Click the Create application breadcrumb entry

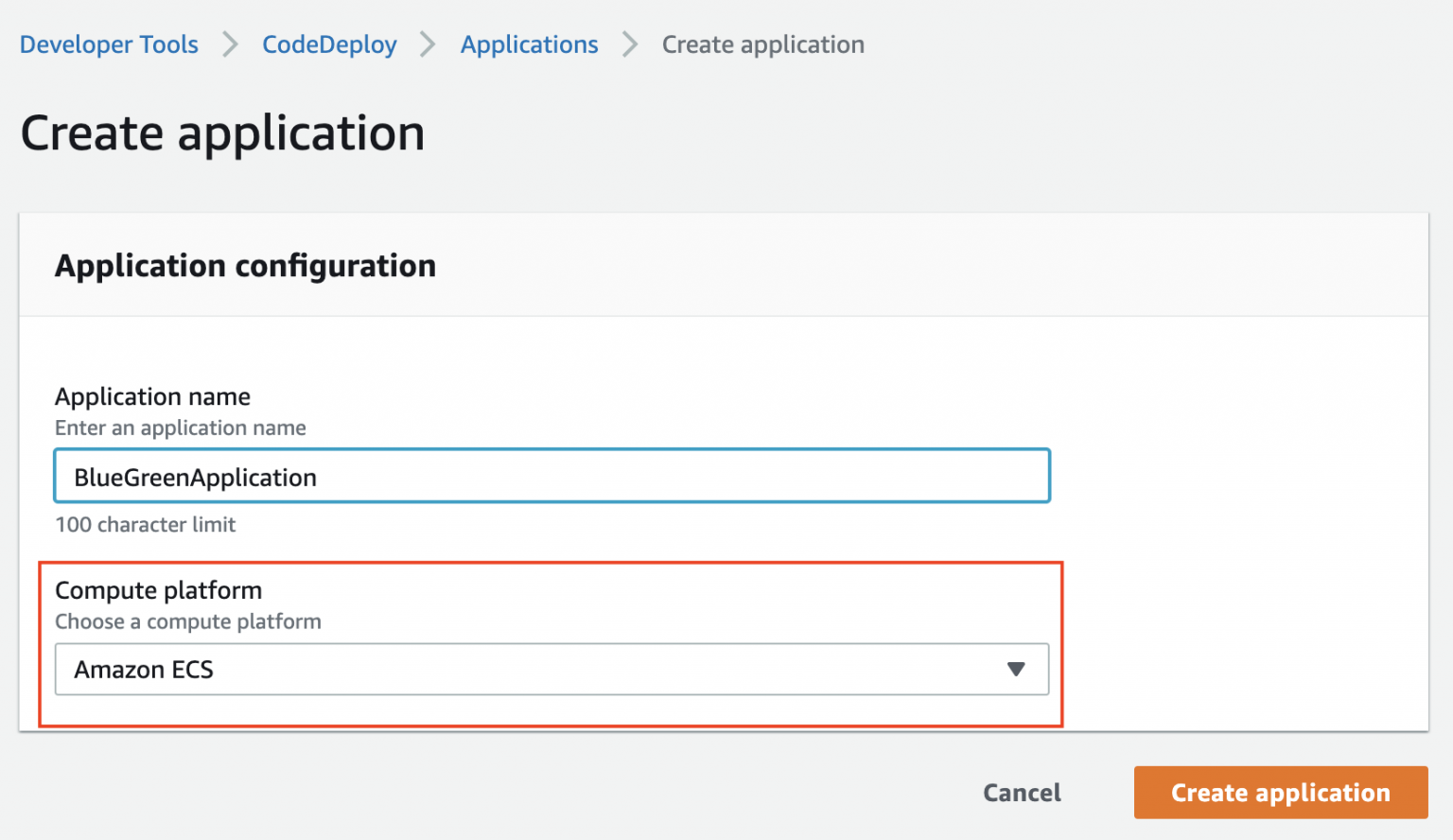pyautogui.click(x=763, y=44)
